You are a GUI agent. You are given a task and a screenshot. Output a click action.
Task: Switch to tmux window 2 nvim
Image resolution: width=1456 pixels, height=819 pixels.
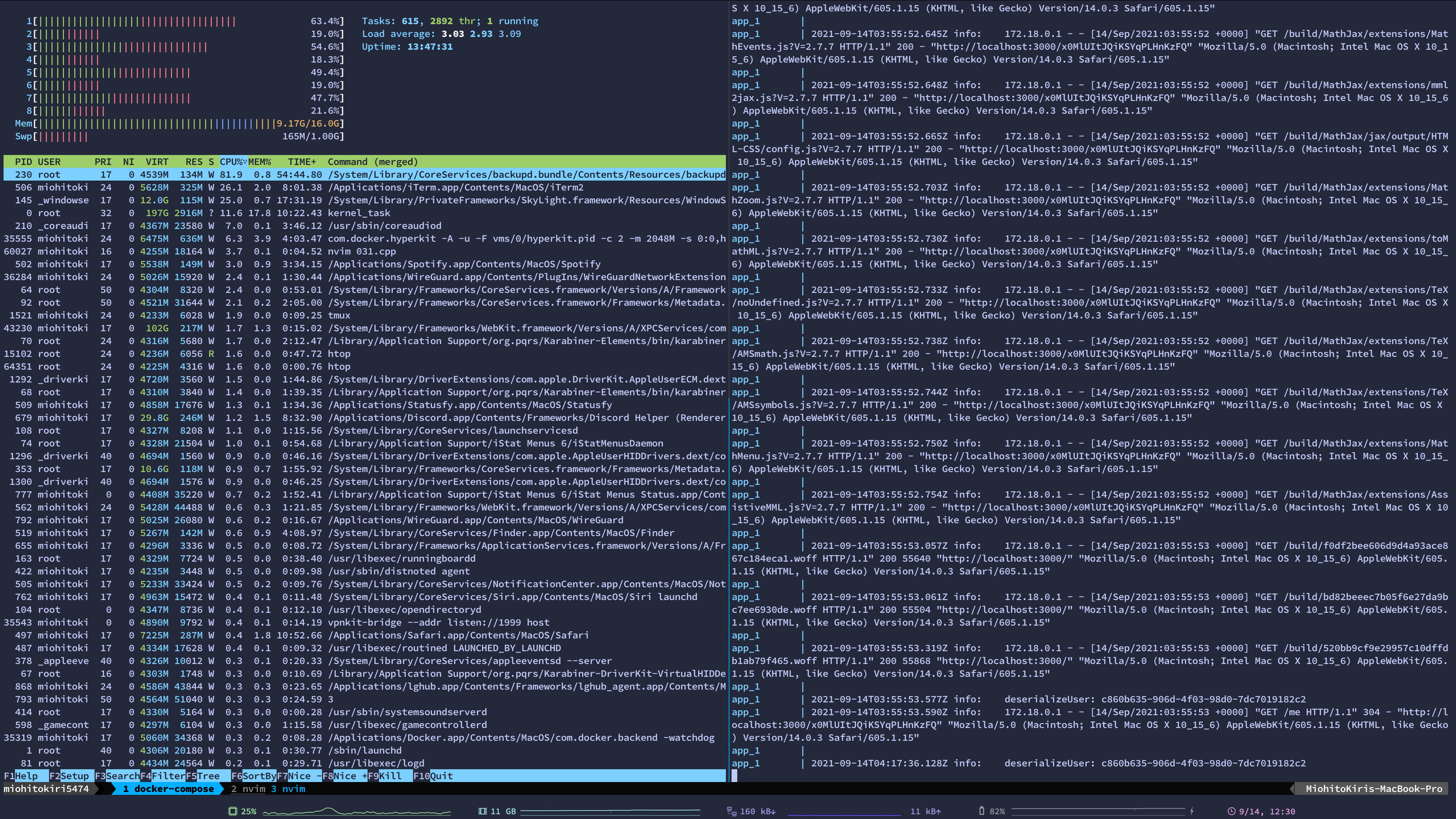pos(248,789)
